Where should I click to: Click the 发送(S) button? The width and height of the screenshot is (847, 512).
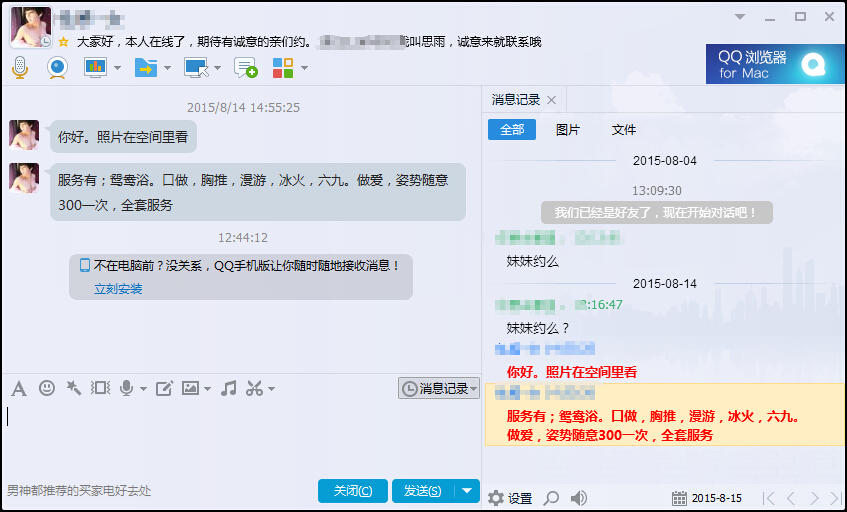tap(423, 491)
